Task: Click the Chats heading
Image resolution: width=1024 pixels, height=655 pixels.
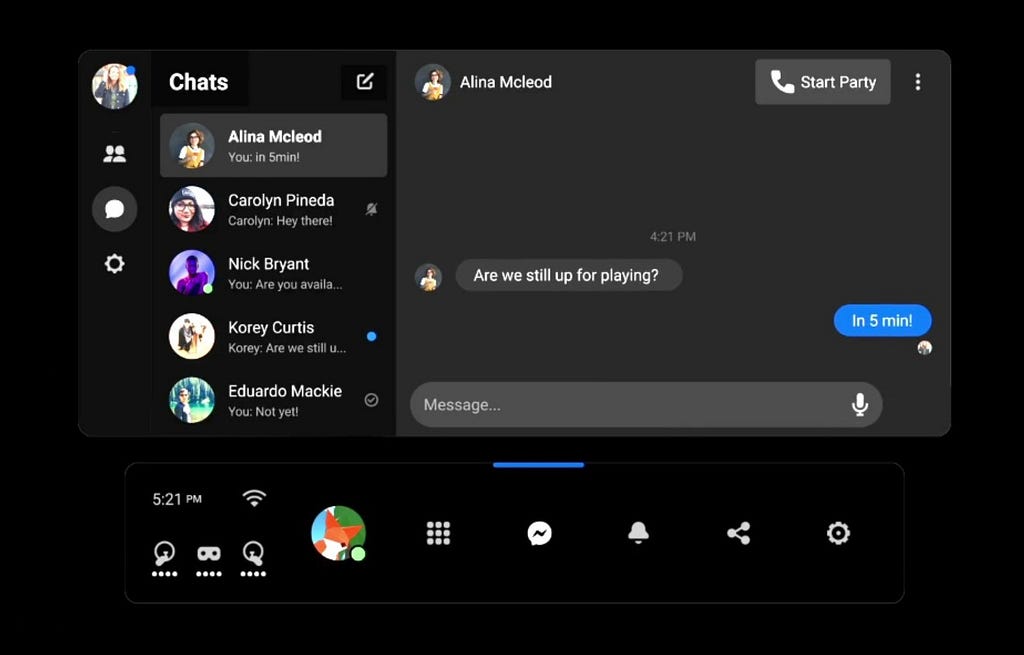Action: [x=199, y=82]
